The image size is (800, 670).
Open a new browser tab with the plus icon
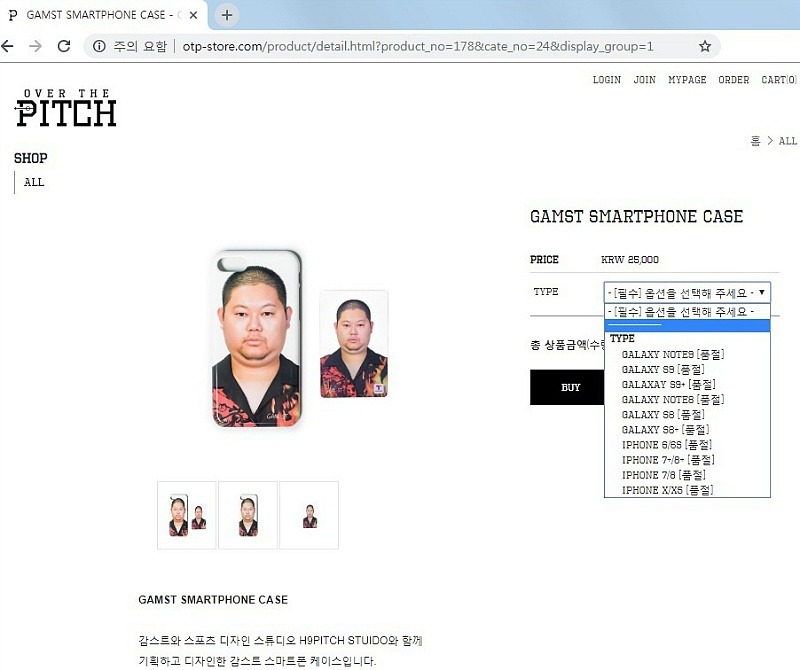(227, 15)
